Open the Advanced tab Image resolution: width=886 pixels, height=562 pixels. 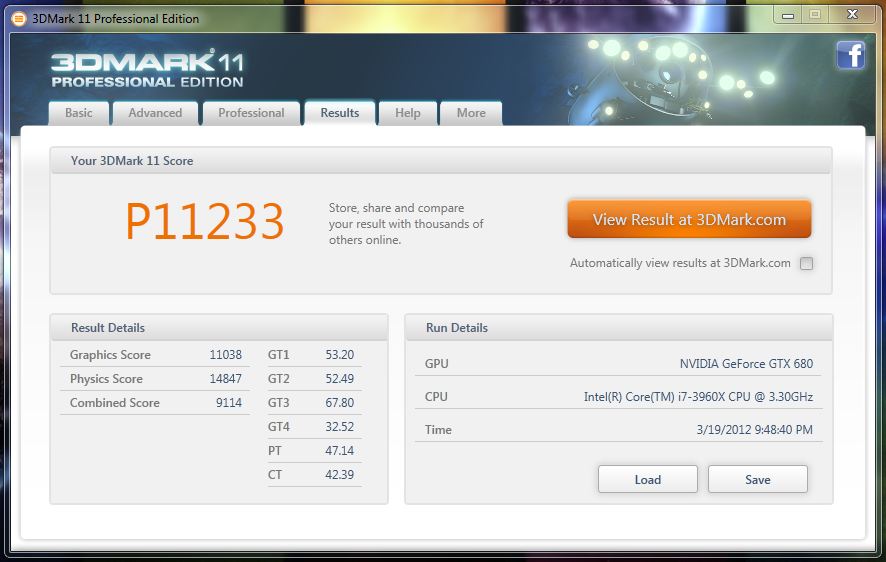155,113
